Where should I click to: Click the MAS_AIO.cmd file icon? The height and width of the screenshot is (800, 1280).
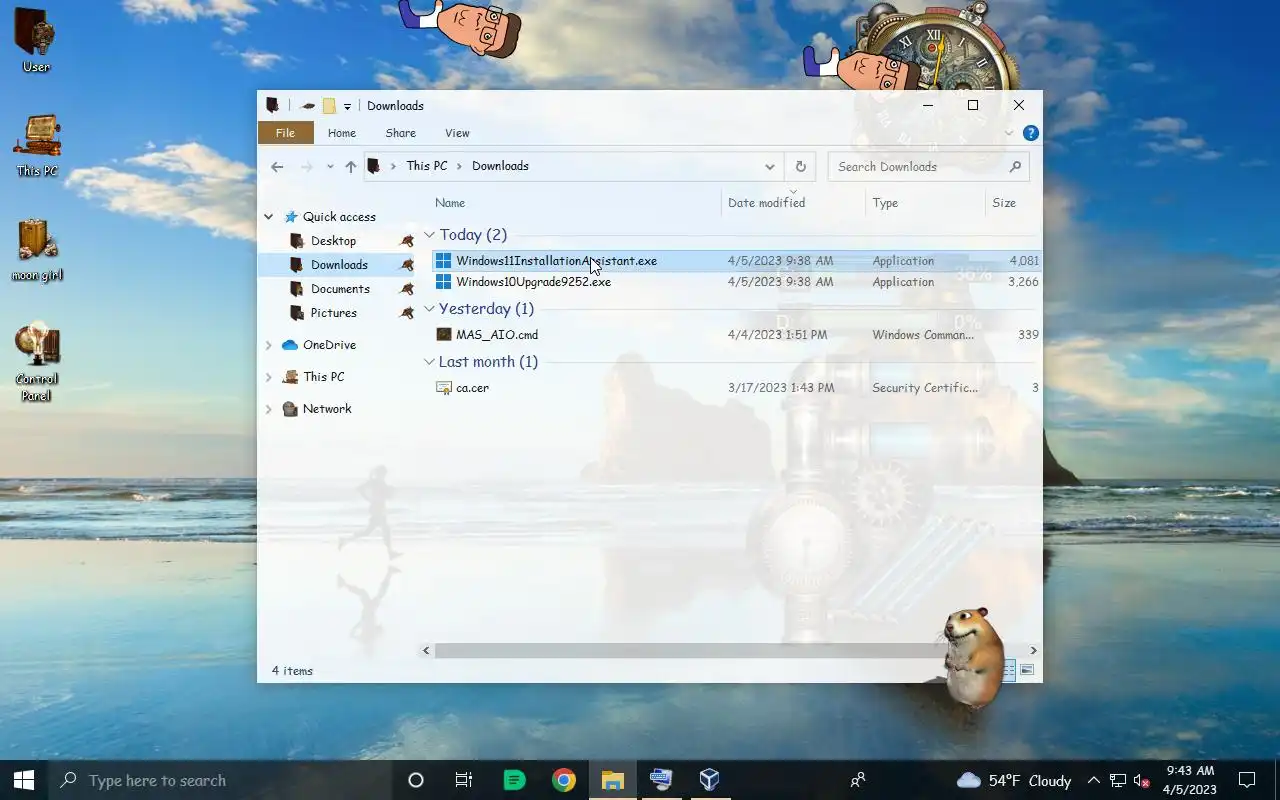(x=444, y=335)
